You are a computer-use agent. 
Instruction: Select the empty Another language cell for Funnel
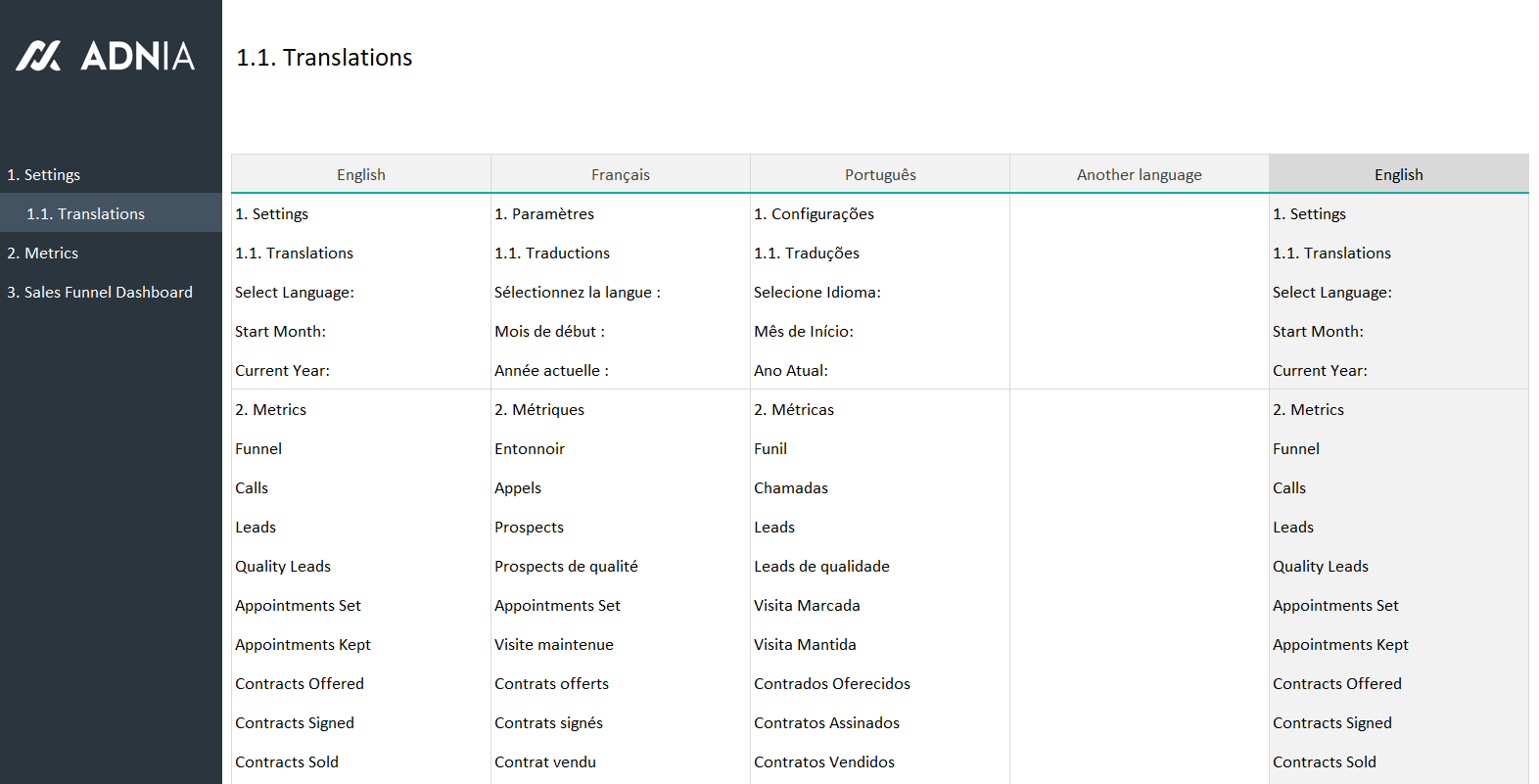(1139, 448)
